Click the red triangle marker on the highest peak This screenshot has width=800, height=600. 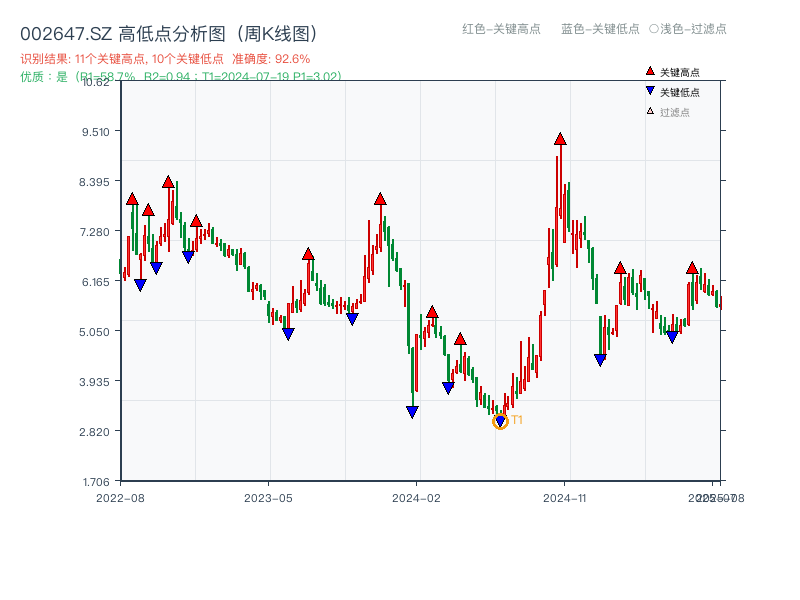click(x=558, y=139)
